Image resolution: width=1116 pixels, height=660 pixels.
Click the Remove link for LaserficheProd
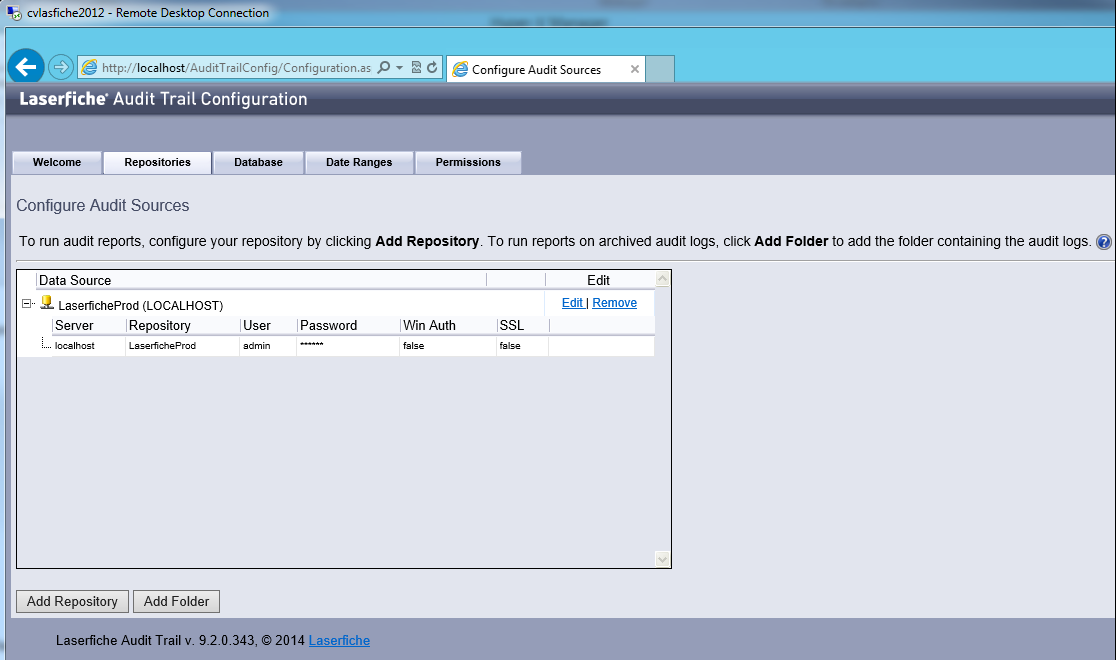pyautogui.click(x=614, y=303)
